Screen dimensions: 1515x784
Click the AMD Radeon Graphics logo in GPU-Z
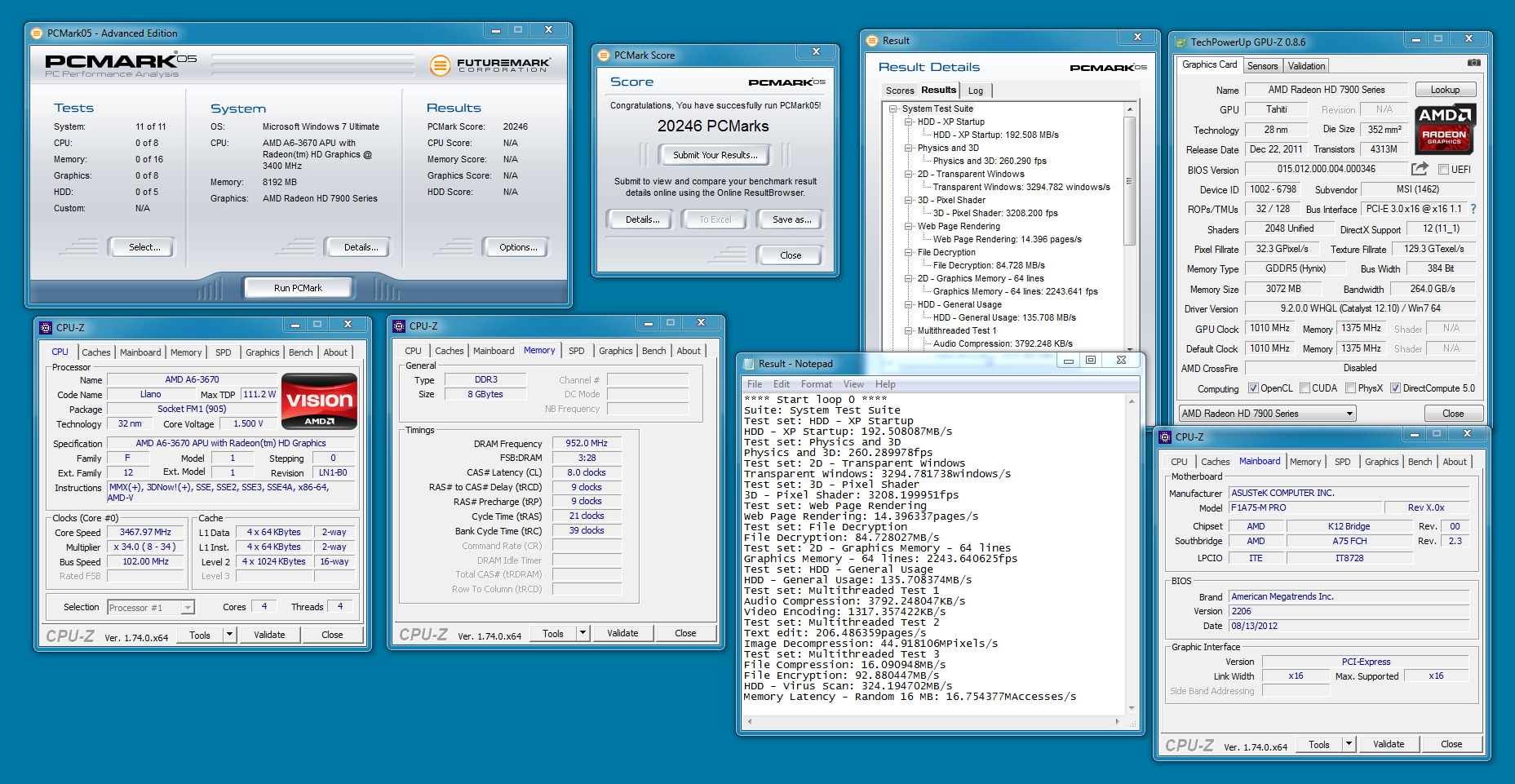coord(1444,129)
